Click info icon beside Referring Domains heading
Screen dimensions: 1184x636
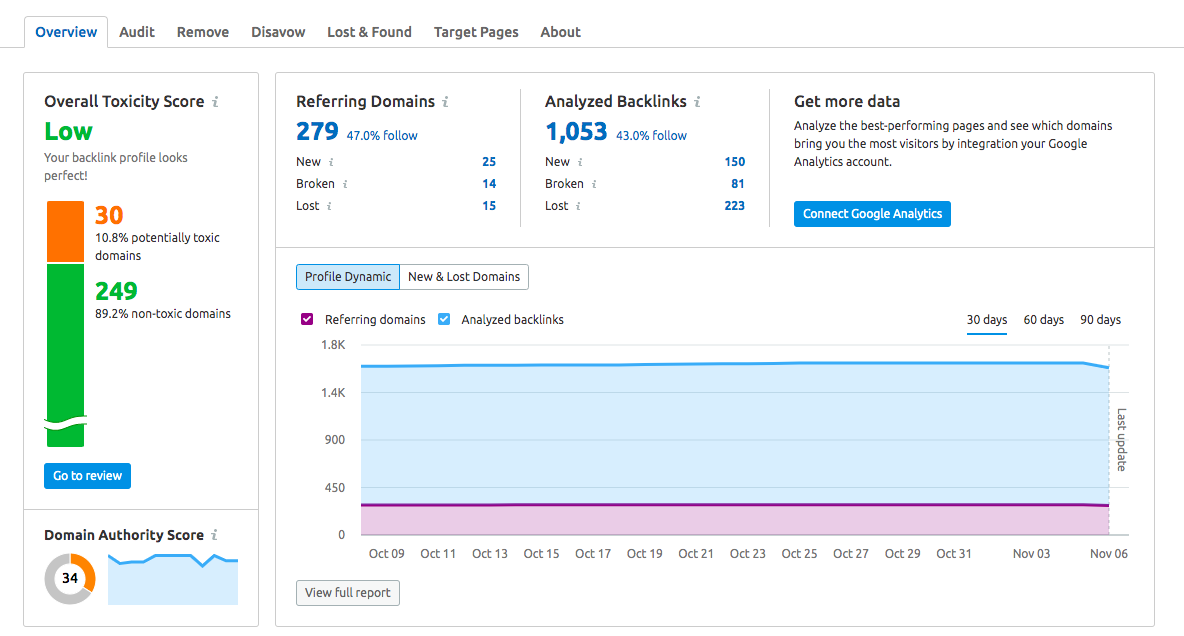click(x=446, y=102)
